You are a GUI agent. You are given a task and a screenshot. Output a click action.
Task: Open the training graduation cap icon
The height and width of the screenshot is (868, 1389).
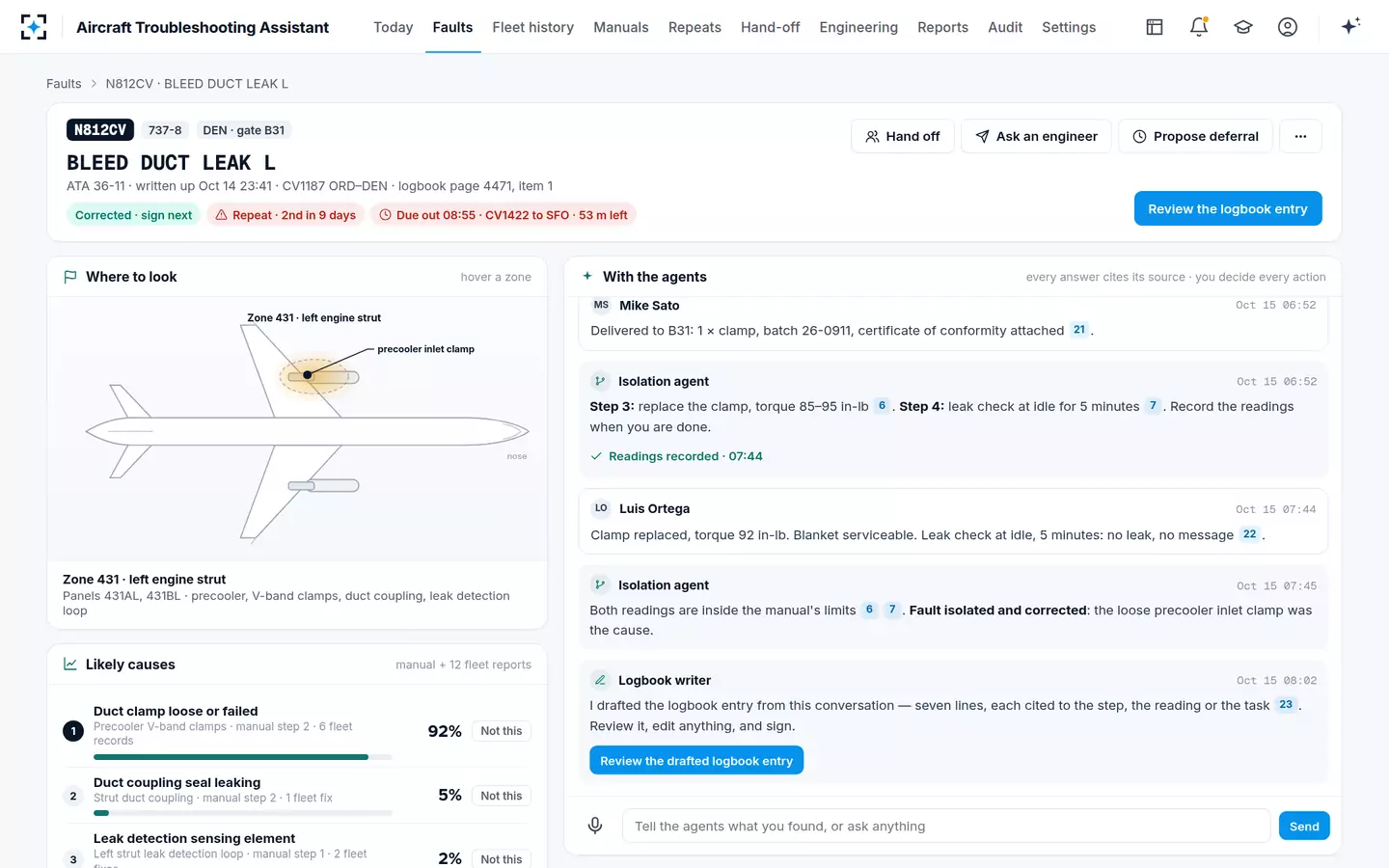pyautogui.click(x=1243, y=27)
